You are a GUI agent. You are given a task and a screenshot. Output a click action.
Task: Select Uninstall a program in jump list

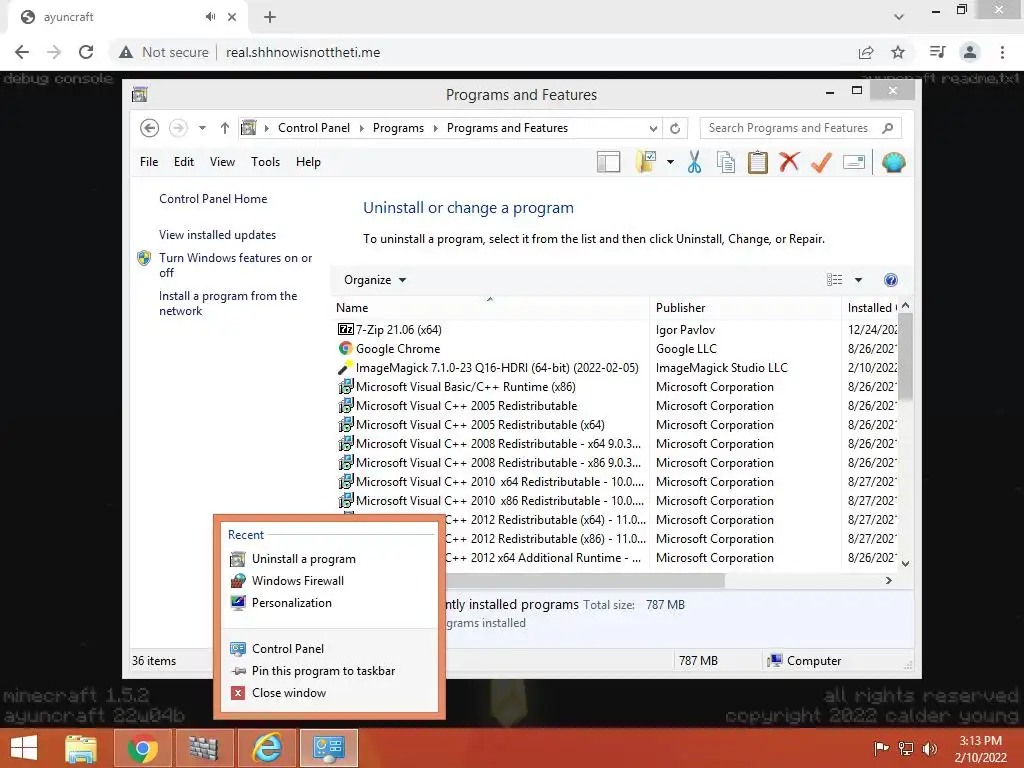[x=330, y=559]
